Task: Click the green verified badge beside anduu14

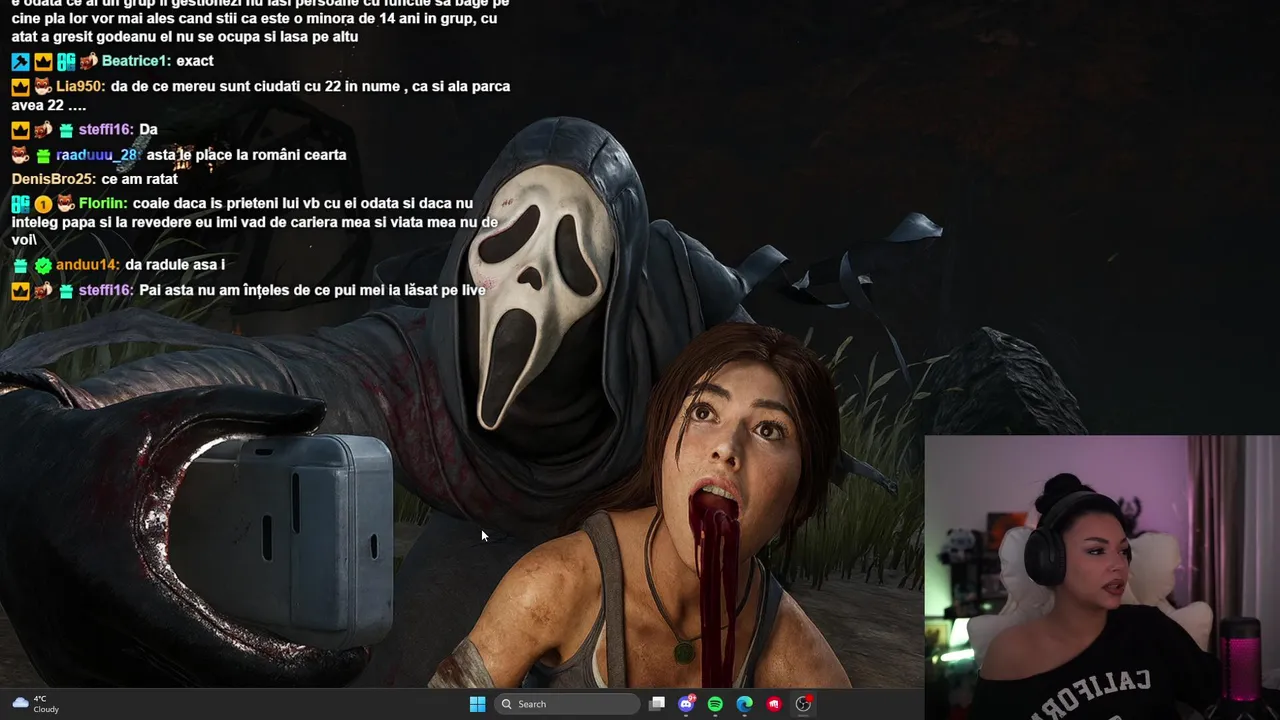Action: tap(43, 265)
